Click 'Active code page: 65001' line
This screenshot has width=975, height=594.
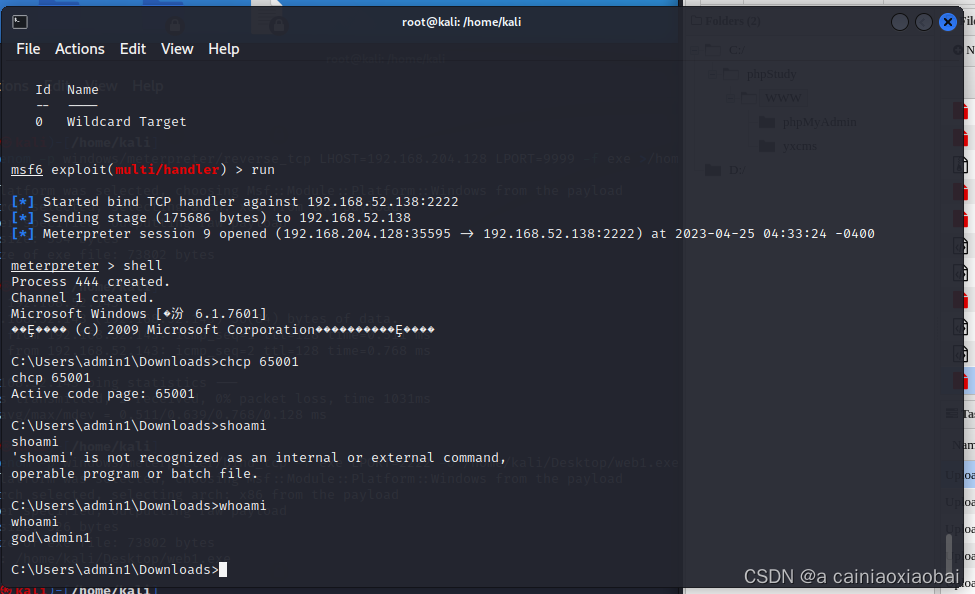click(x=103, y=394)
